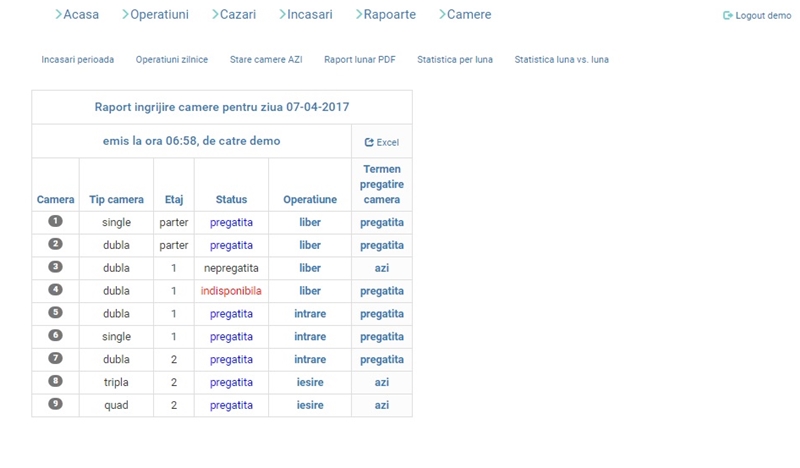The image size is (800, 468).
Task: Export the report to Excel
Action: (381, 142)
